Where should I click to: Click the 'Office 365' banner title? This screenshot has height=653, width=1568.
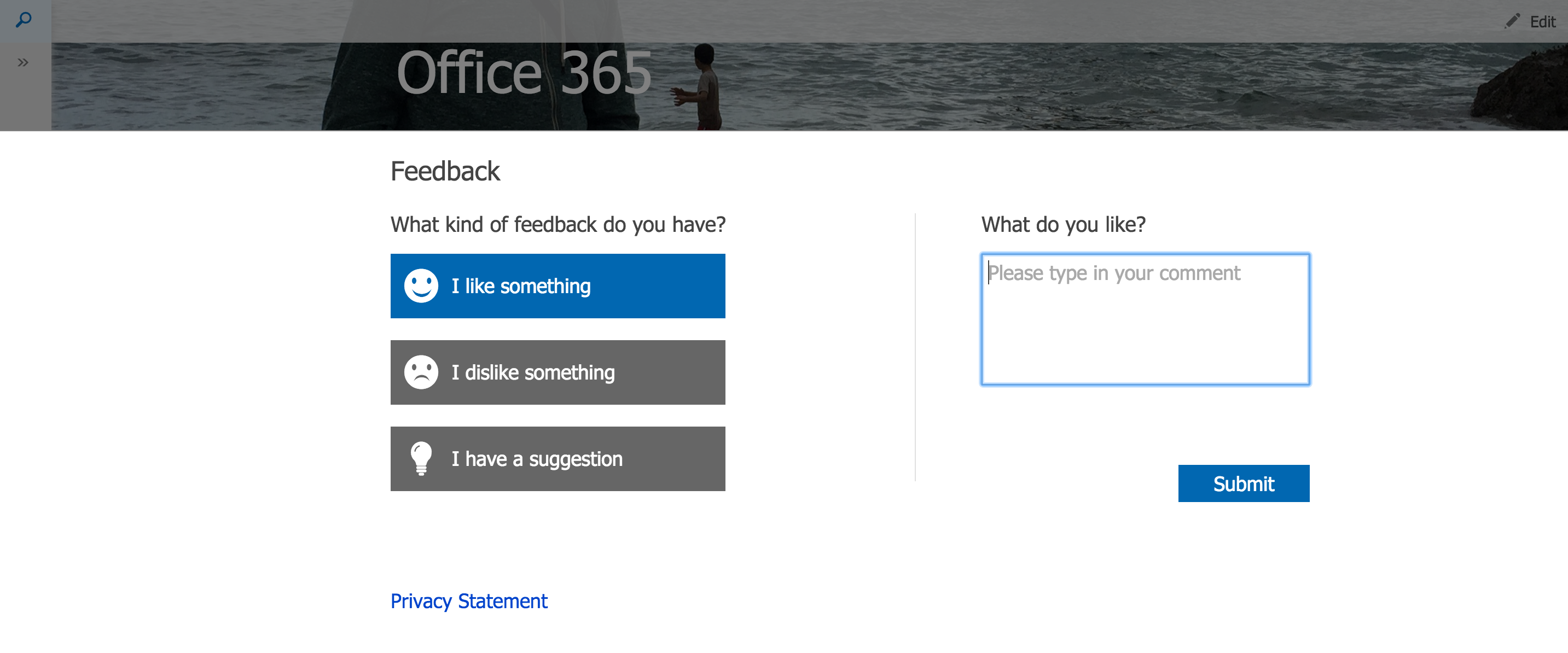pyautogui.click(x=524, y=73)
